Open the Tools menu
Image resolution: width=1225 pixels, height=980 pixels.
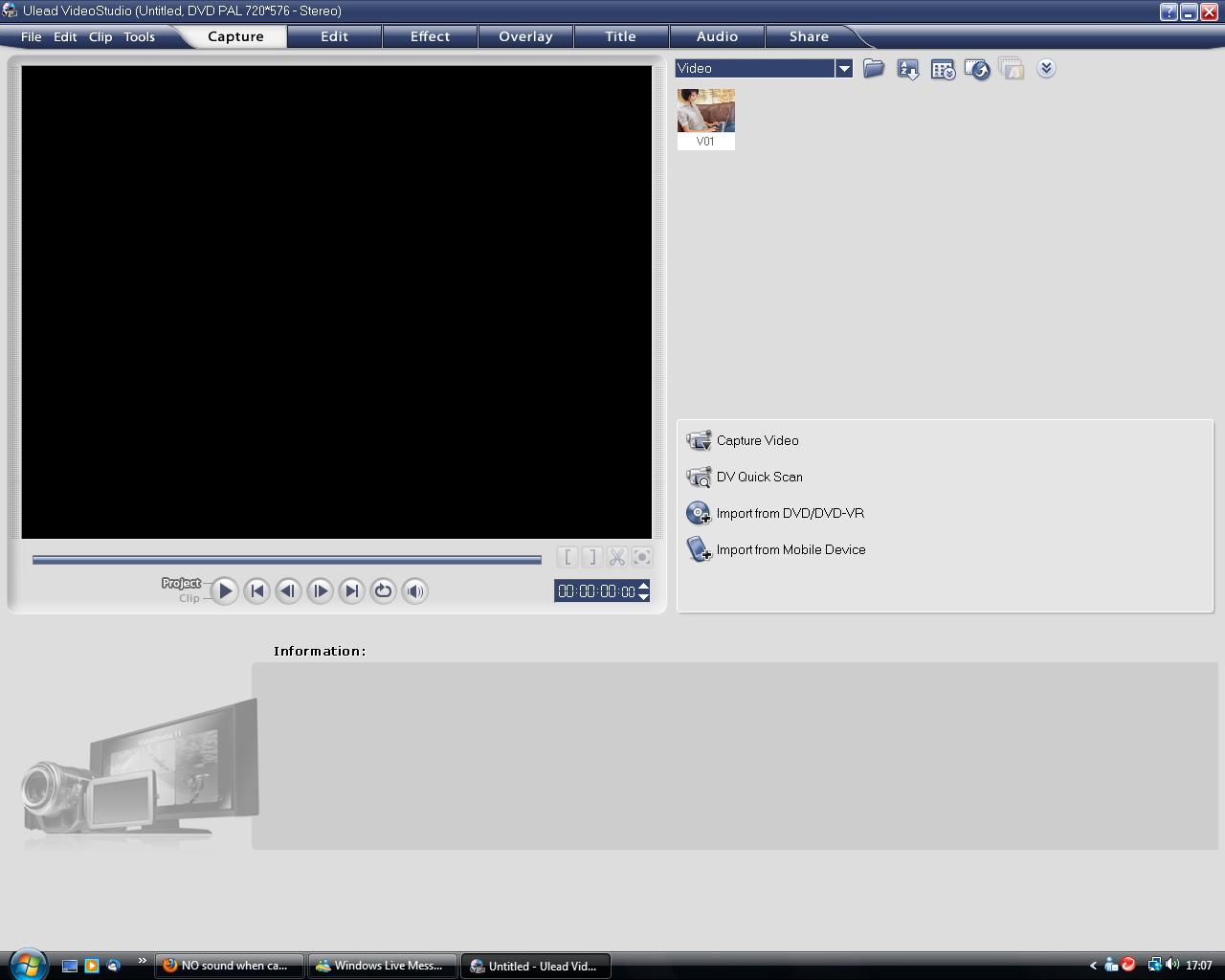pos(139,36)
